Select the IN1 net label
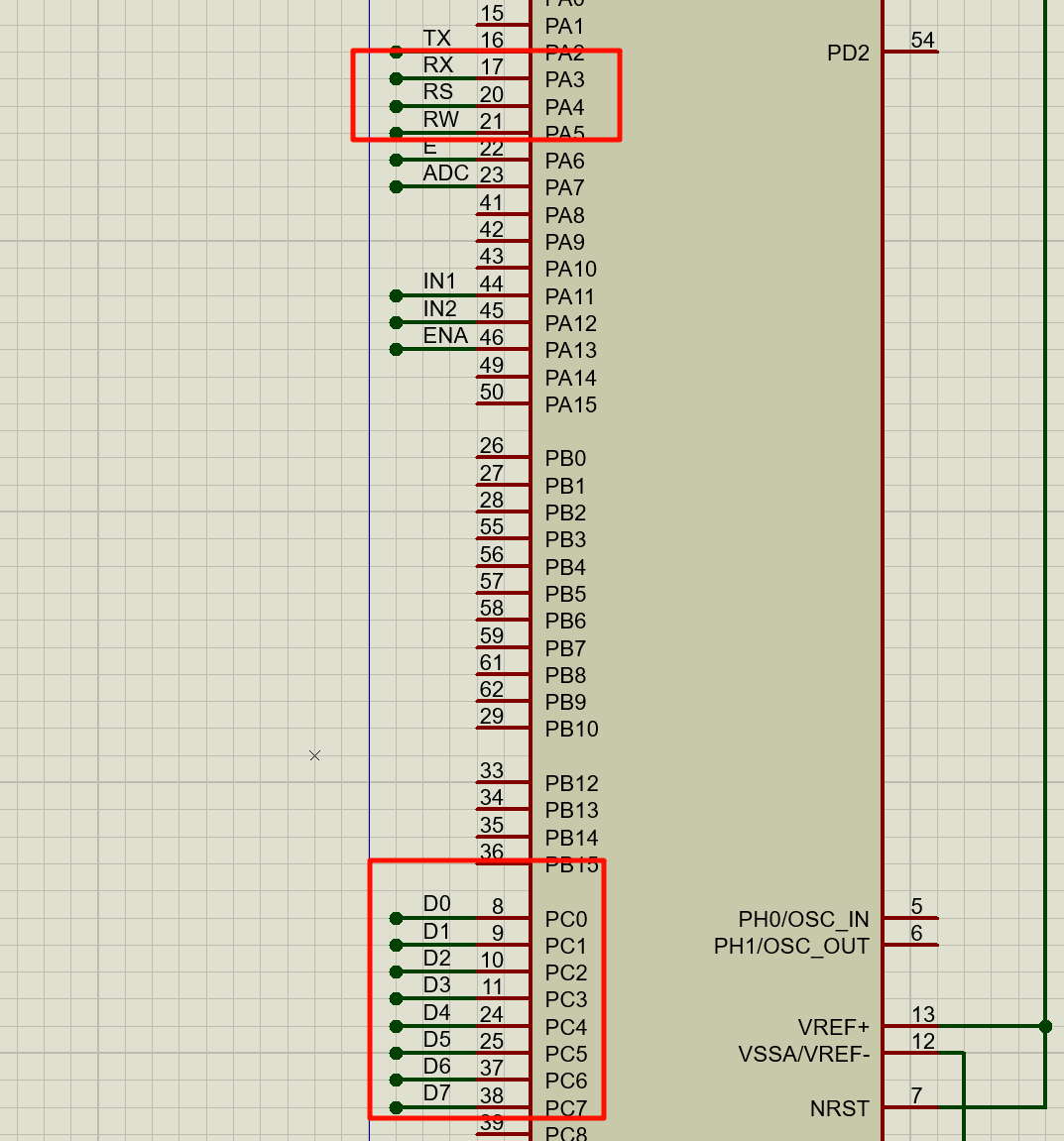 pyautogui.click(x=439, y=281)
